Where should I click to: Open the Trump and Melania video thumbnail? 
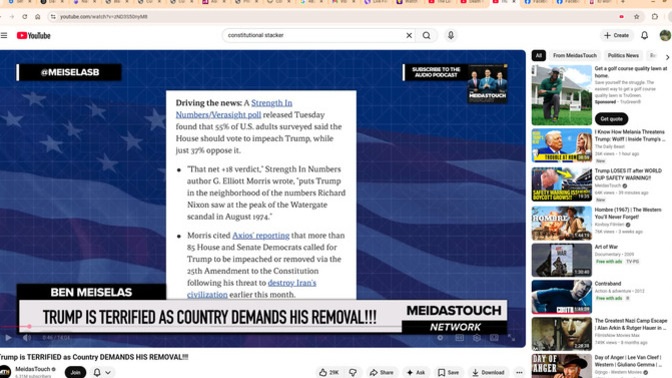pyautogui.click(x=562, y=146)
